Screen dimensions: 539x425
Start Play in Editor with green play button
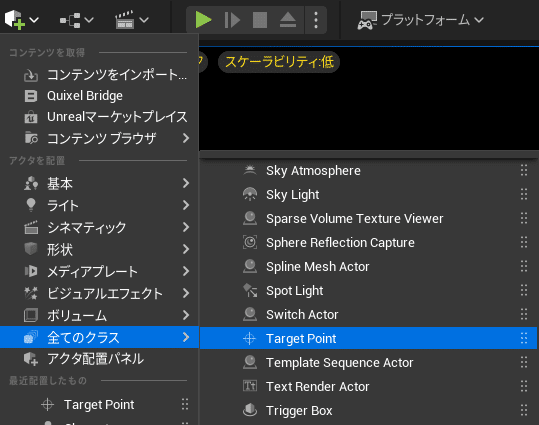click(203, 20)
